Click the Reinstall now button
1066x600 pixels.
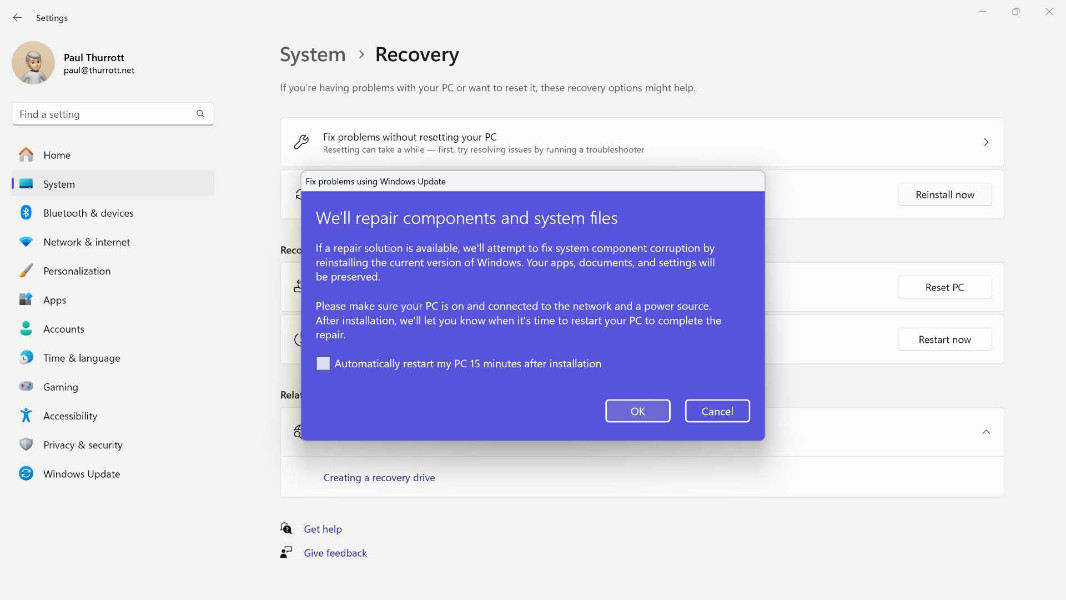[x=944, y=195]
